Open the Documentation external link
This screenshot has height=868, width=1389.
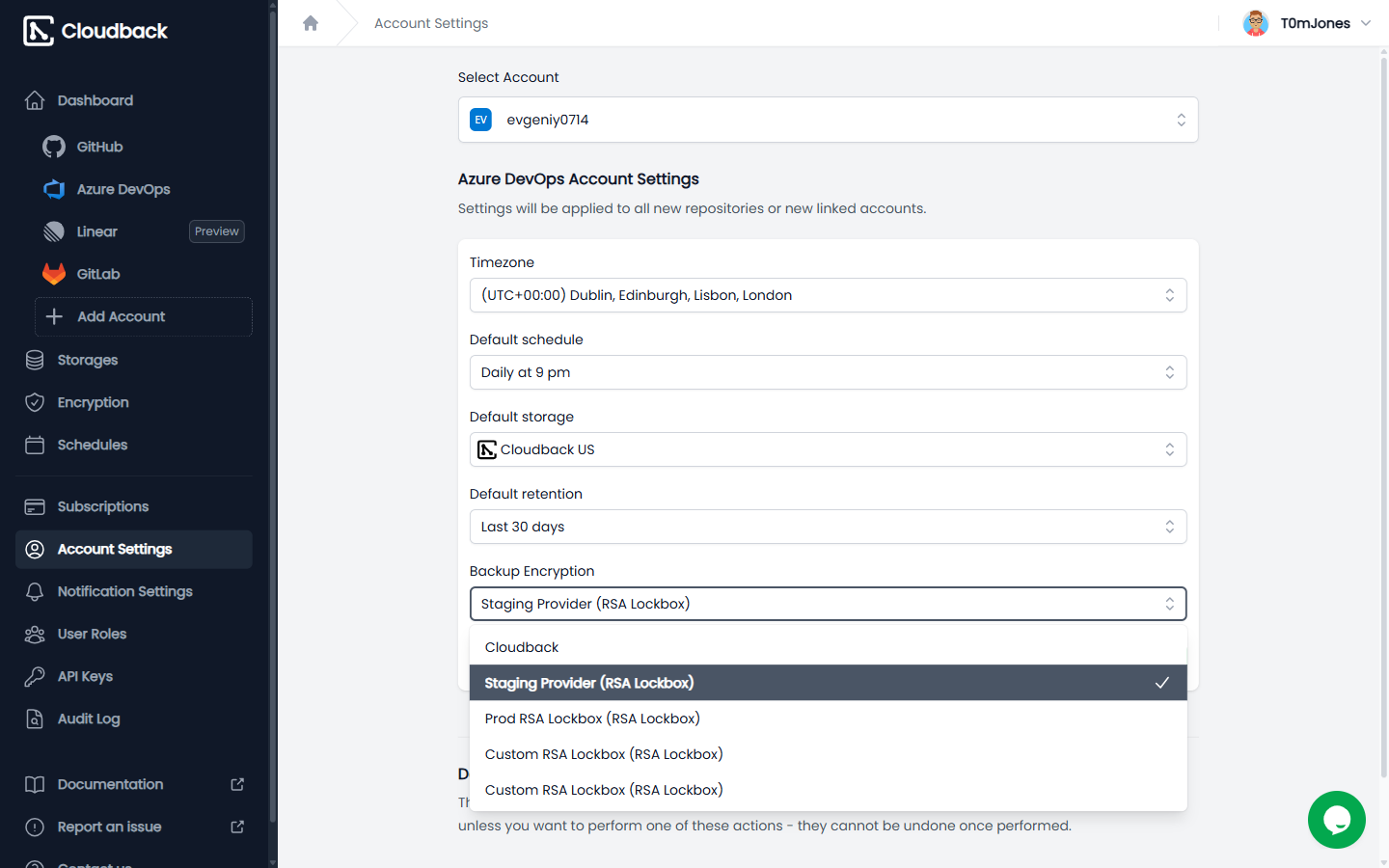coord(134,784)
